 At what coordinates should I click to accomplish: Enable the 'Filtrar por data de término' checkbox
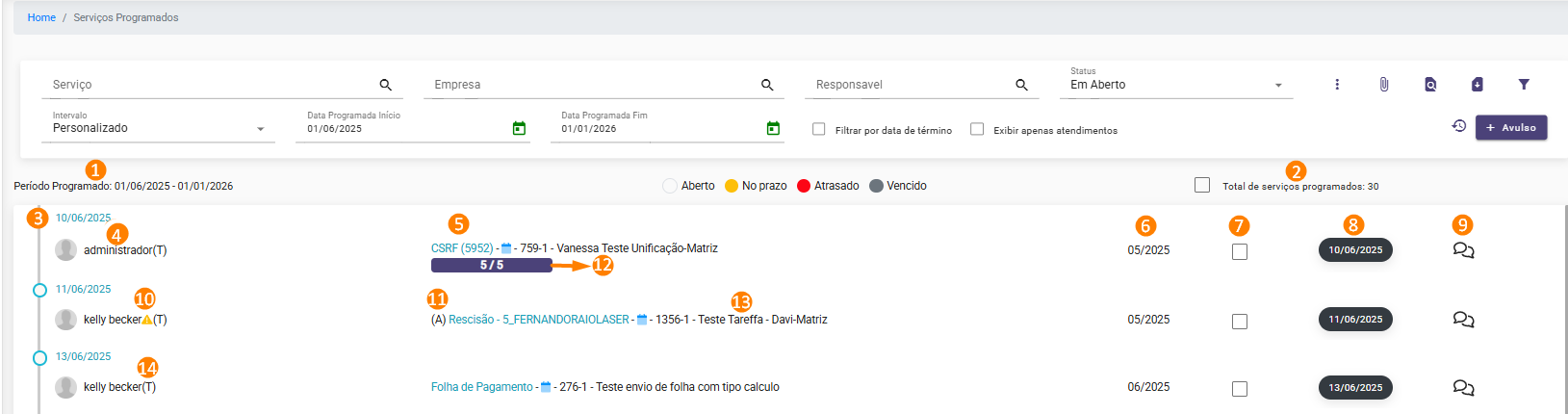819,129
